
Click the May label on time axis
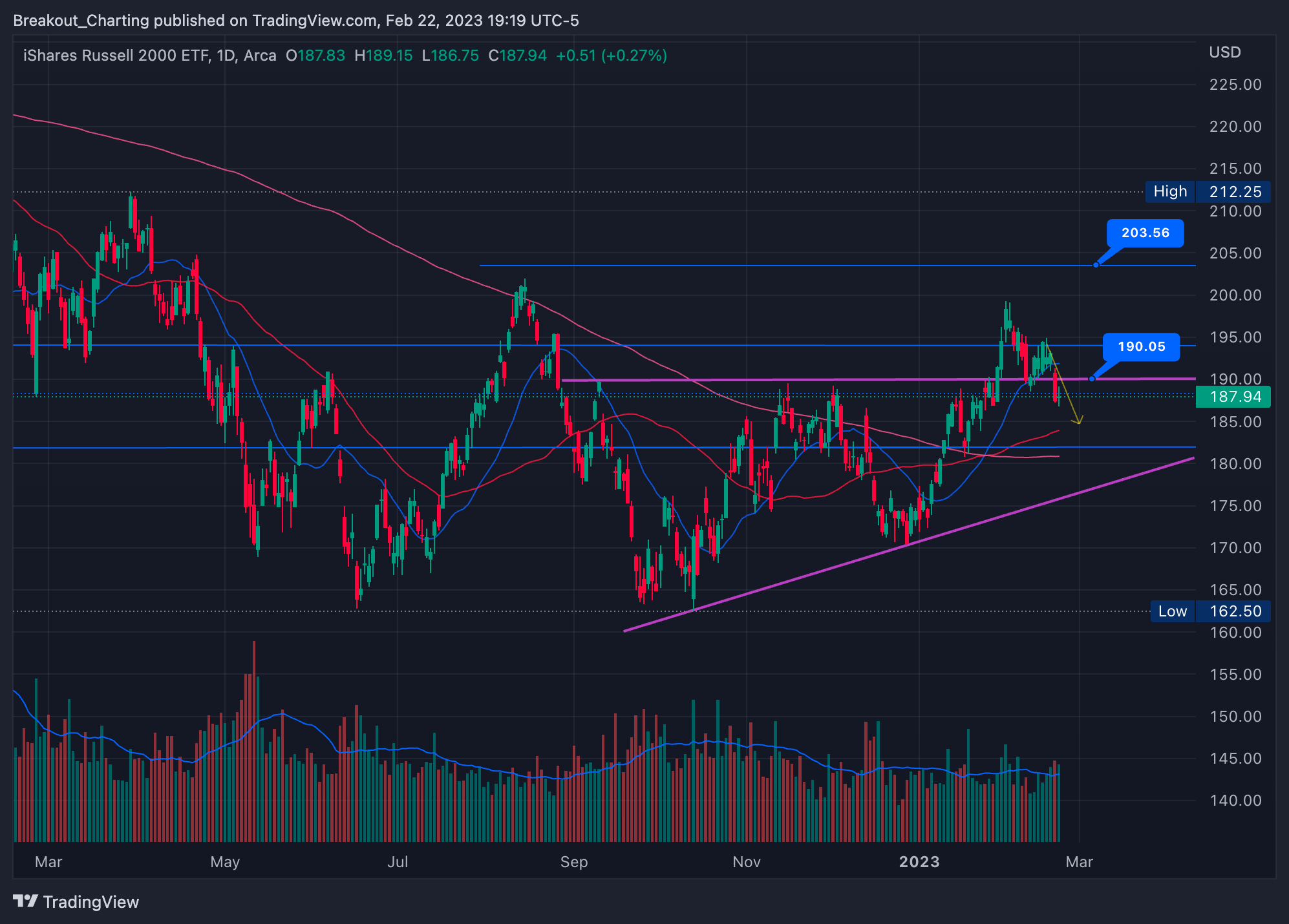pyautogui.click(x=225, y=861)
